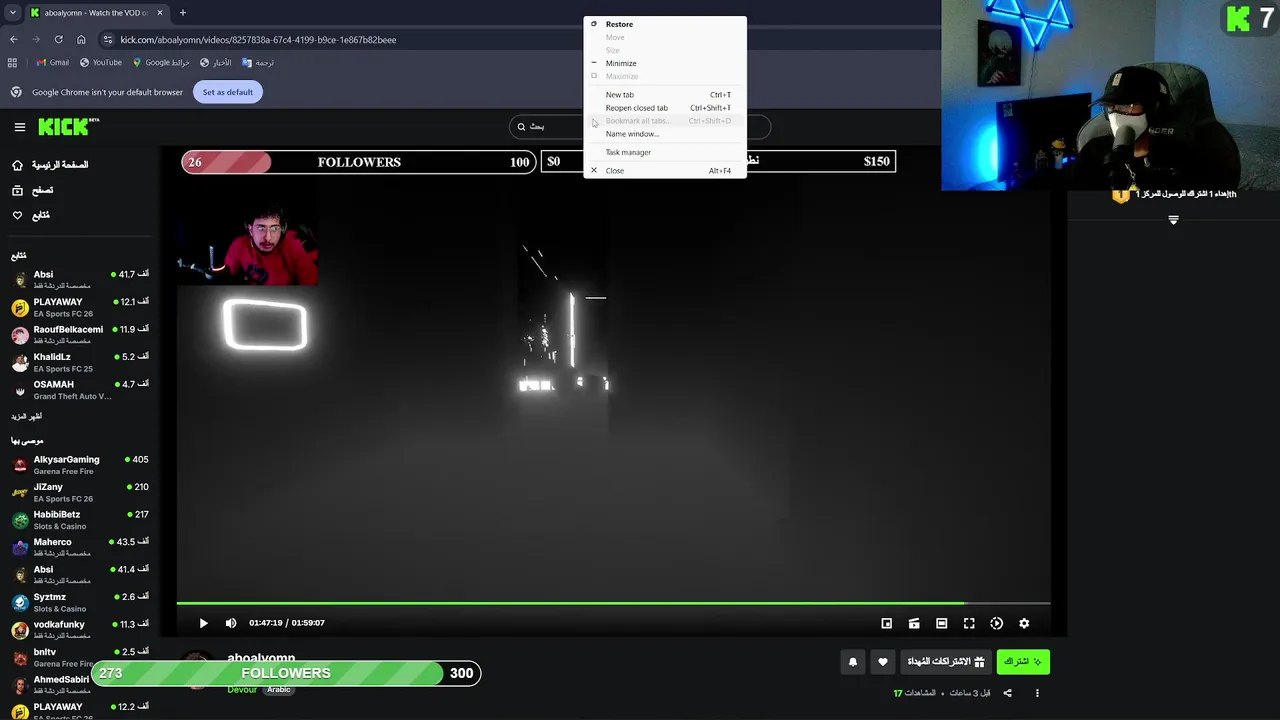View site information icon in address bar

[x=108, y=40]
